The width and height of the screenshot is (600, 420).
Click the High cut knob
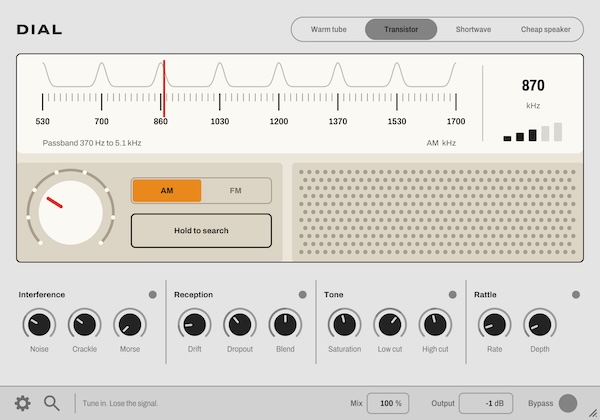click(x=435, y=324)
